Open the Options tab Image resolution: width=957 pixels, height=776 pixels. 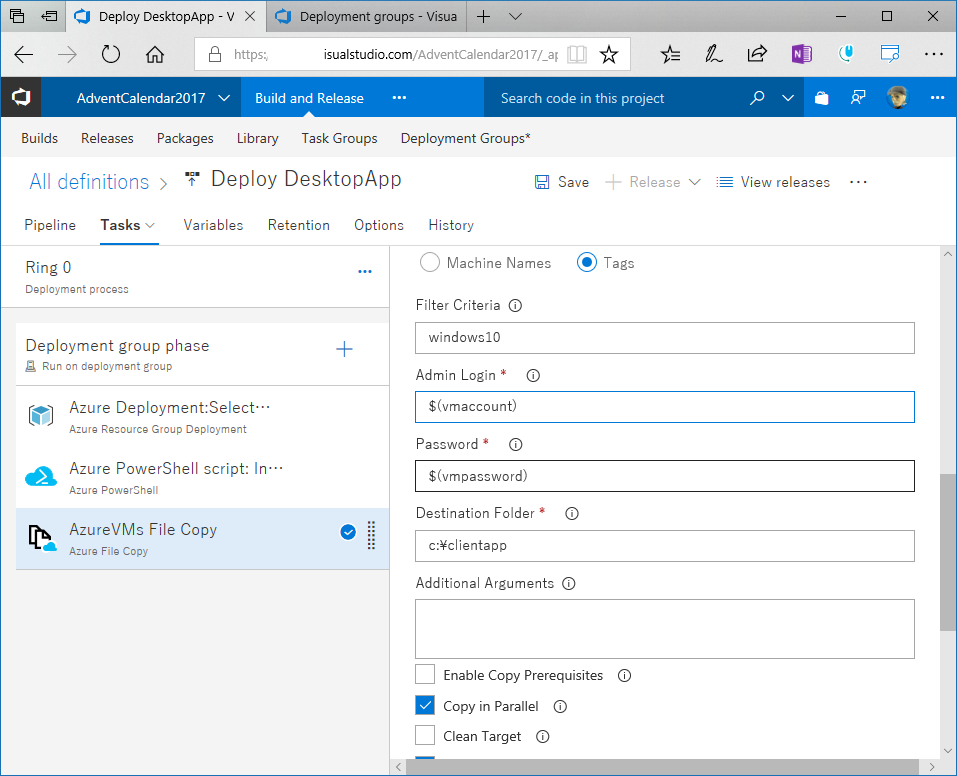point(378,225)
